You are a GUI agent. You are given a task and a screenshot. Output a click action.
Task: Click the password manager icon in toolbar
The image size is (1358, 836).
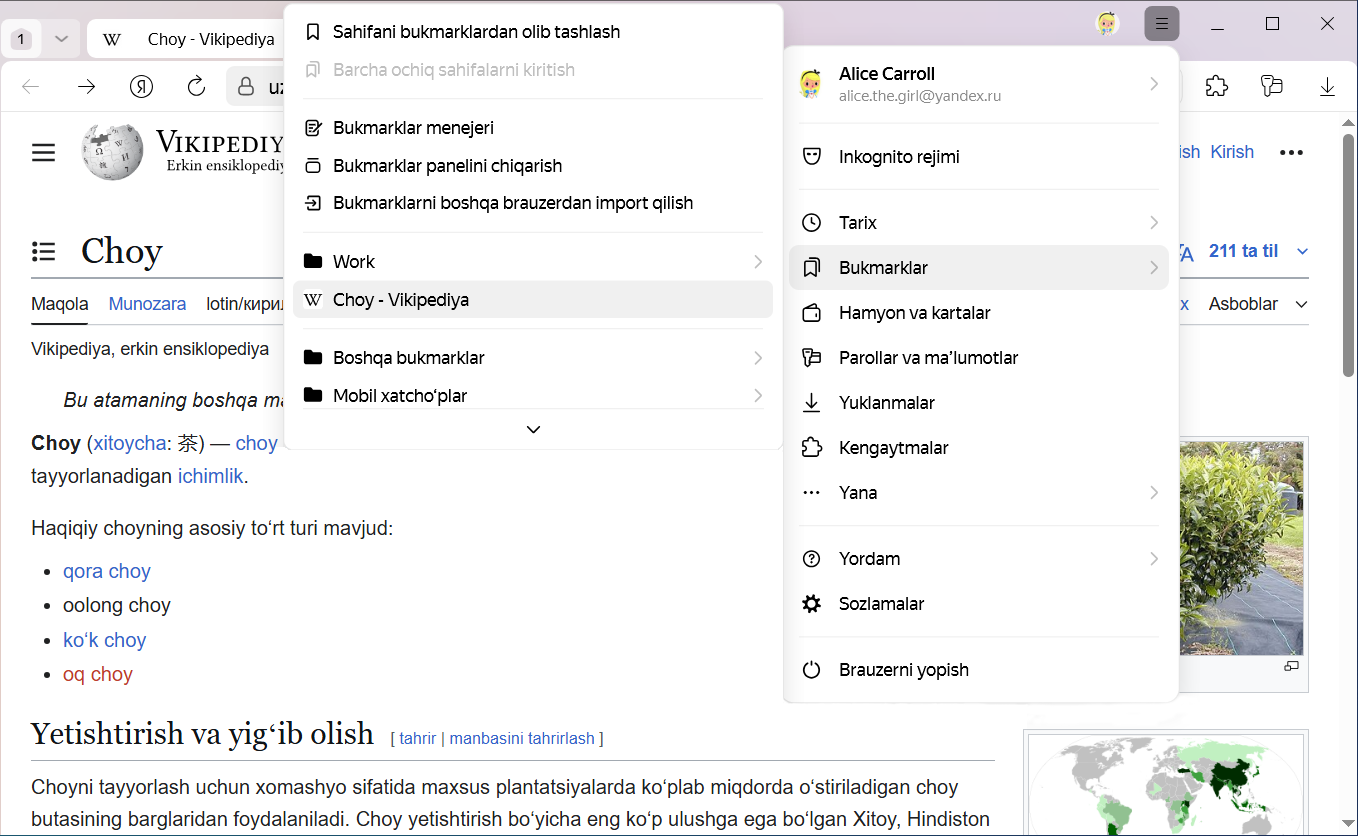1271,87
